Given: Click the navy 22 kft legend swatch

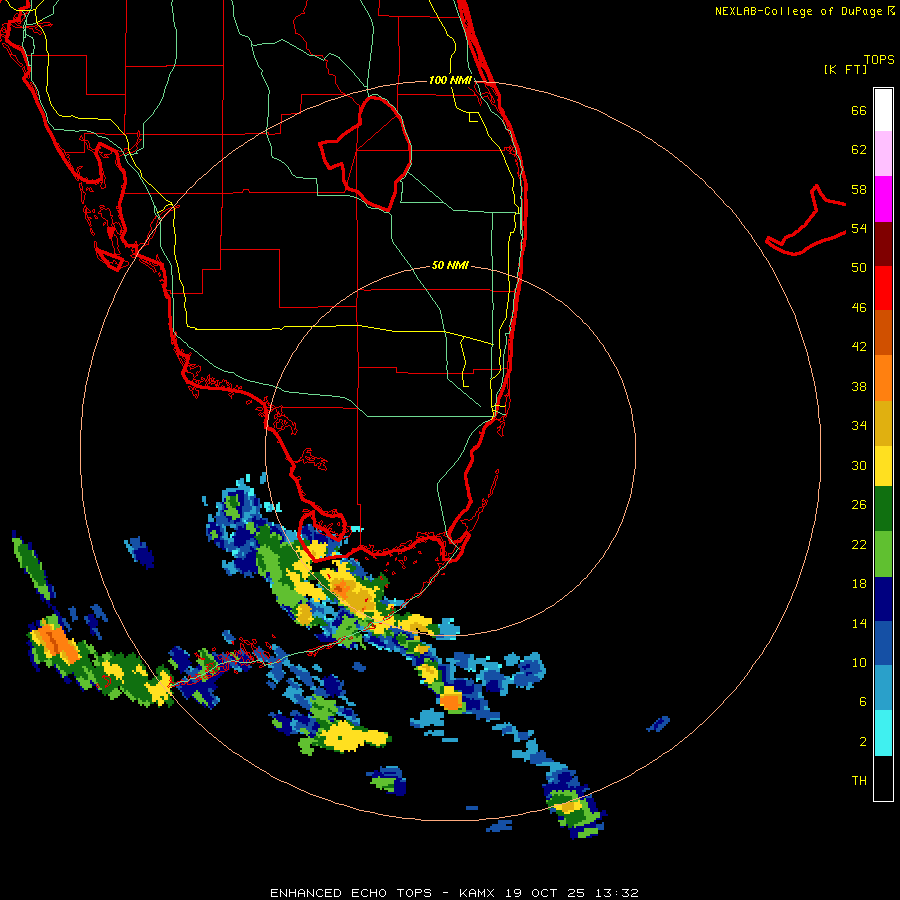Looking at the screenshot, I should pos(883,599).
